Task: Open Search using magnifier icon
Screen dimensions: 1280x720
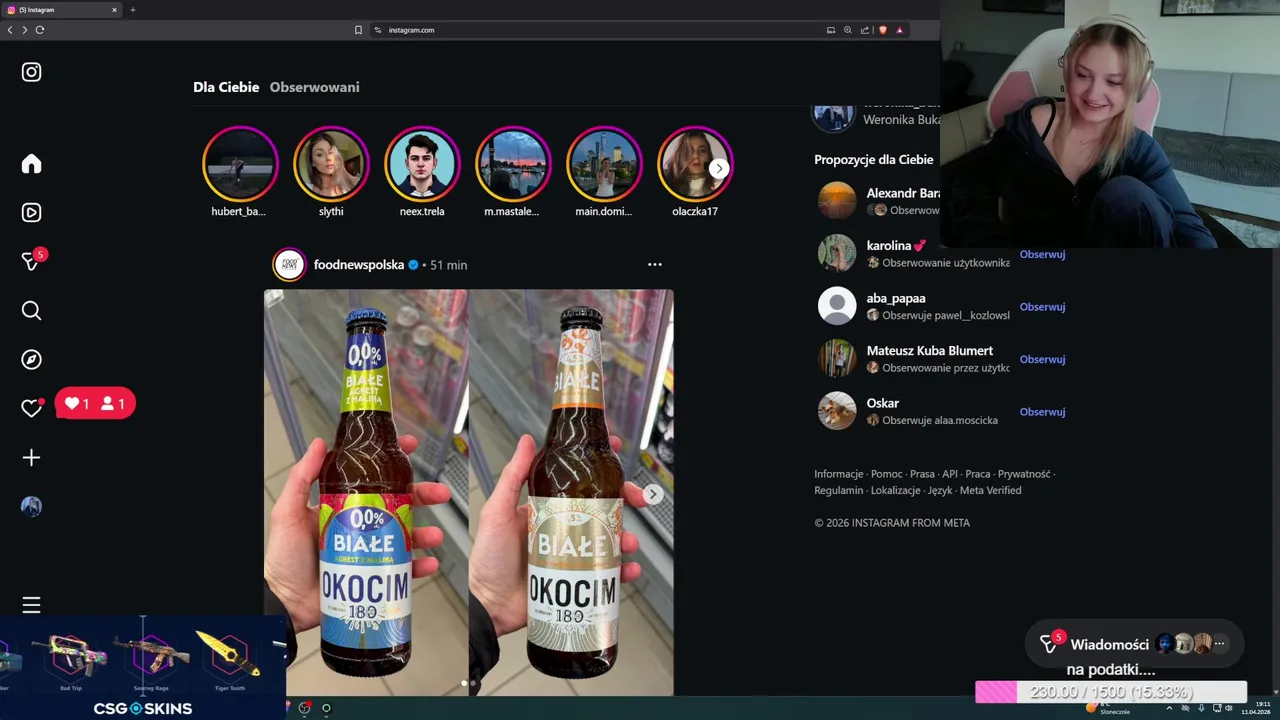Action: 31,311
